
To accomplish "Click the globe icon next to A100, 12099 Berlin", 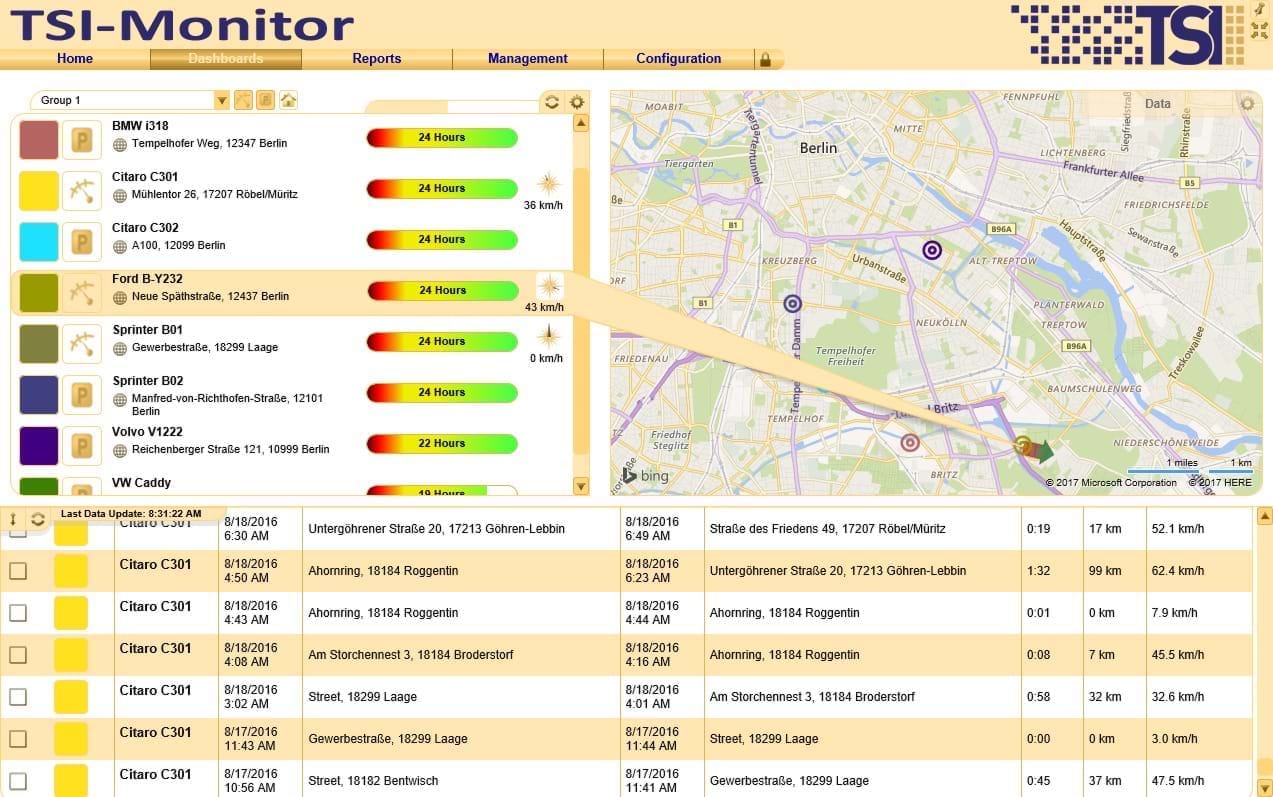I will (120, 246).
